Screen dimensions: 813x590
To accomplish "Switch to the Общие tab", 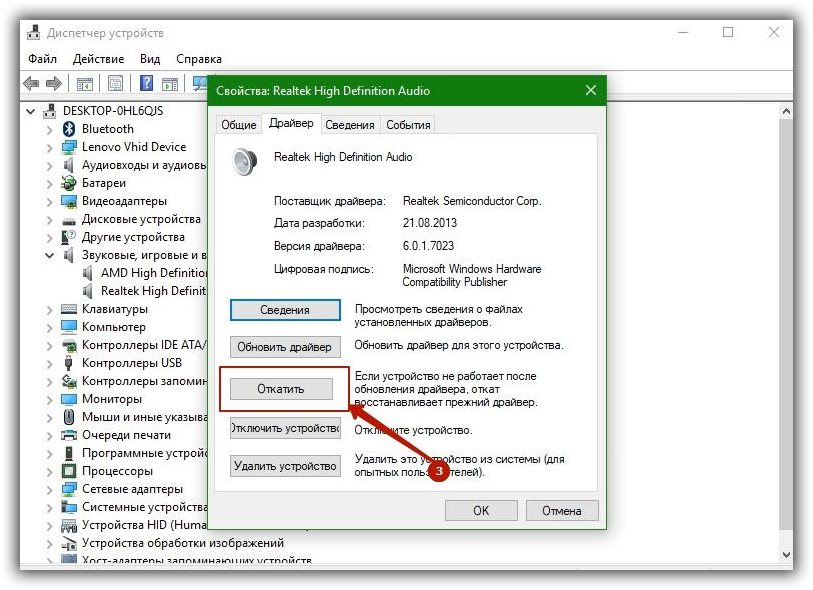I will [239, 125].
